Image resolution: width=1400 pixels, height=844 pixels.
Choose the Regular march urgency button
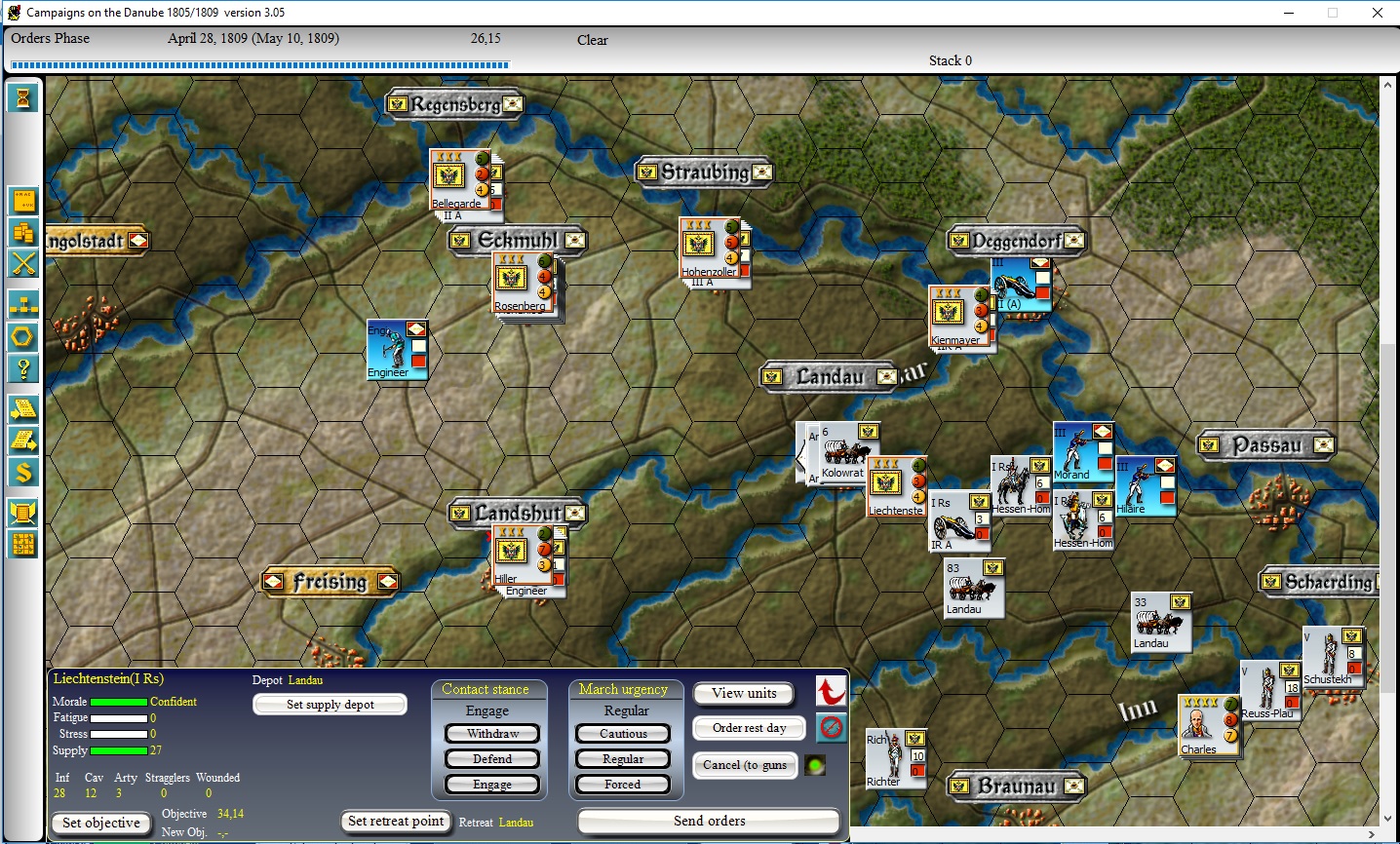623,759
